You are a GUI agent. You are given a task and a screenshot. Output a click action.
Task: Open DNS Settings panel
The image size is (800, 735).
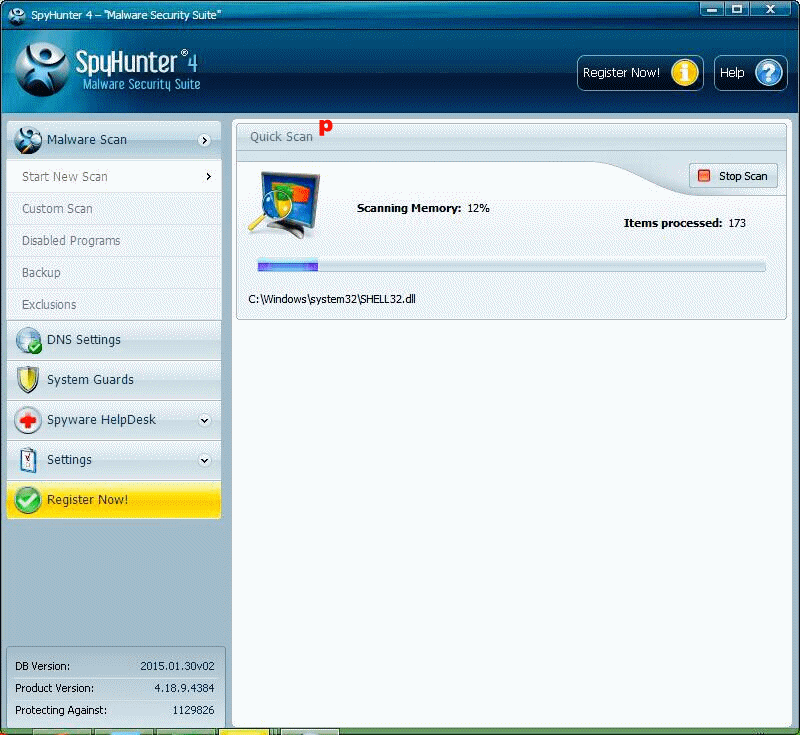[x=114, y=340]
